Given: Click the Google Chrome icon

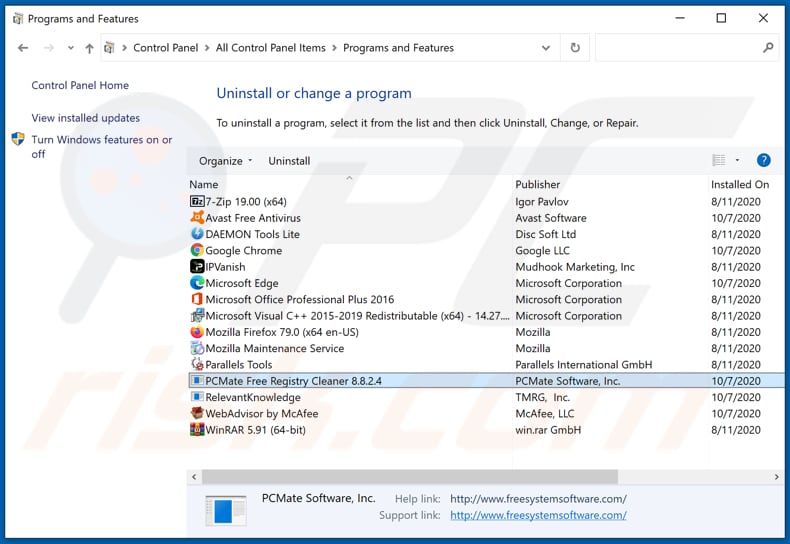Looking at the screenshot, I should [197, 250].
